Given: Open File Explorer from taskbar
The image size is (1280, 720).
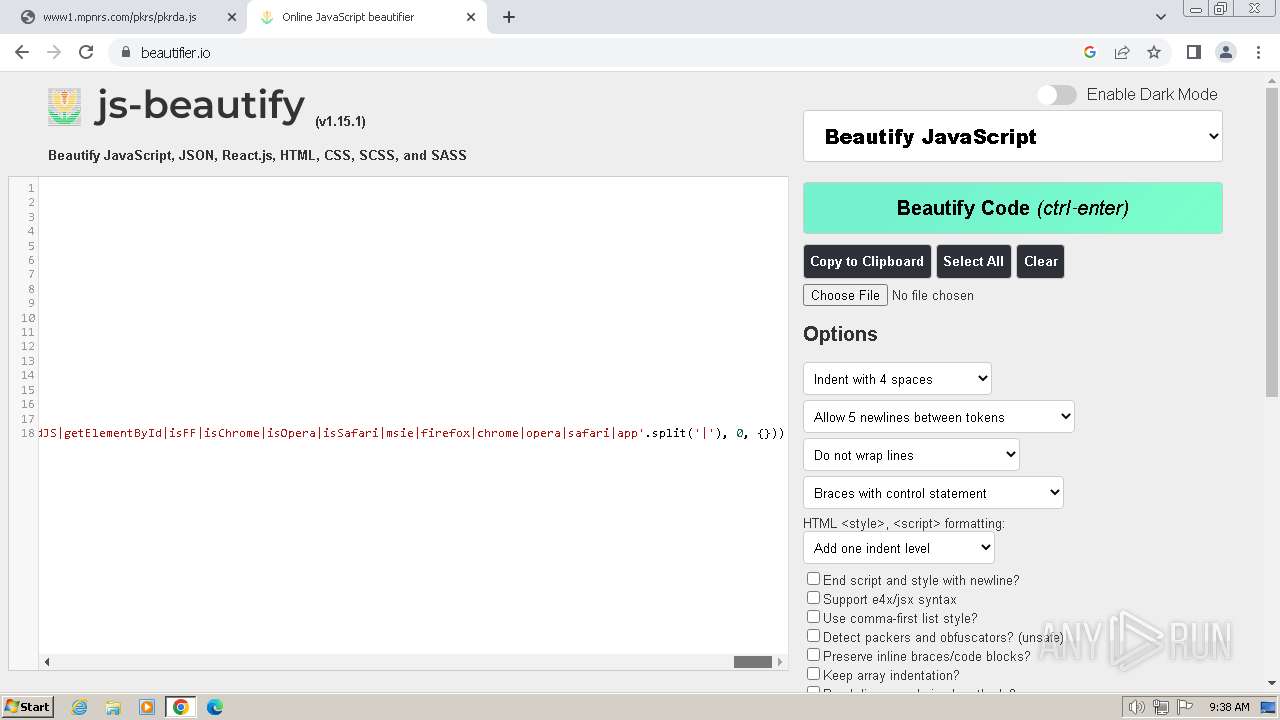Looking at the screenshot, I should (113, 707).
